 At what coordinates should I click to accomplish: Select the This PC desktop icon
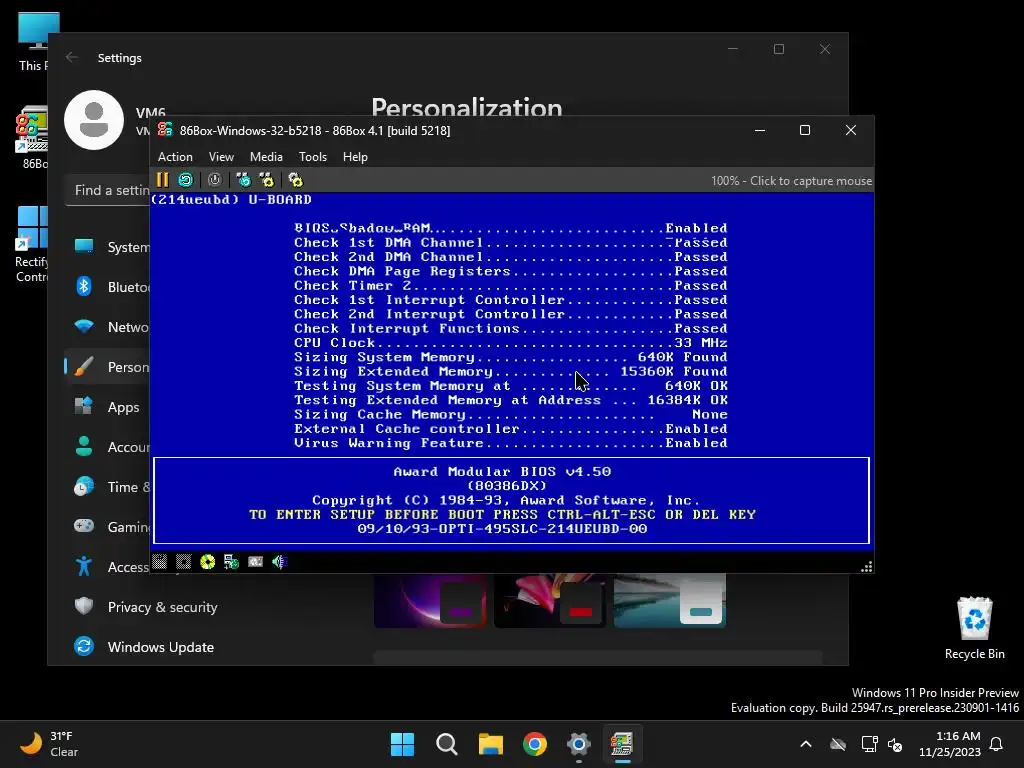point(33,42)
